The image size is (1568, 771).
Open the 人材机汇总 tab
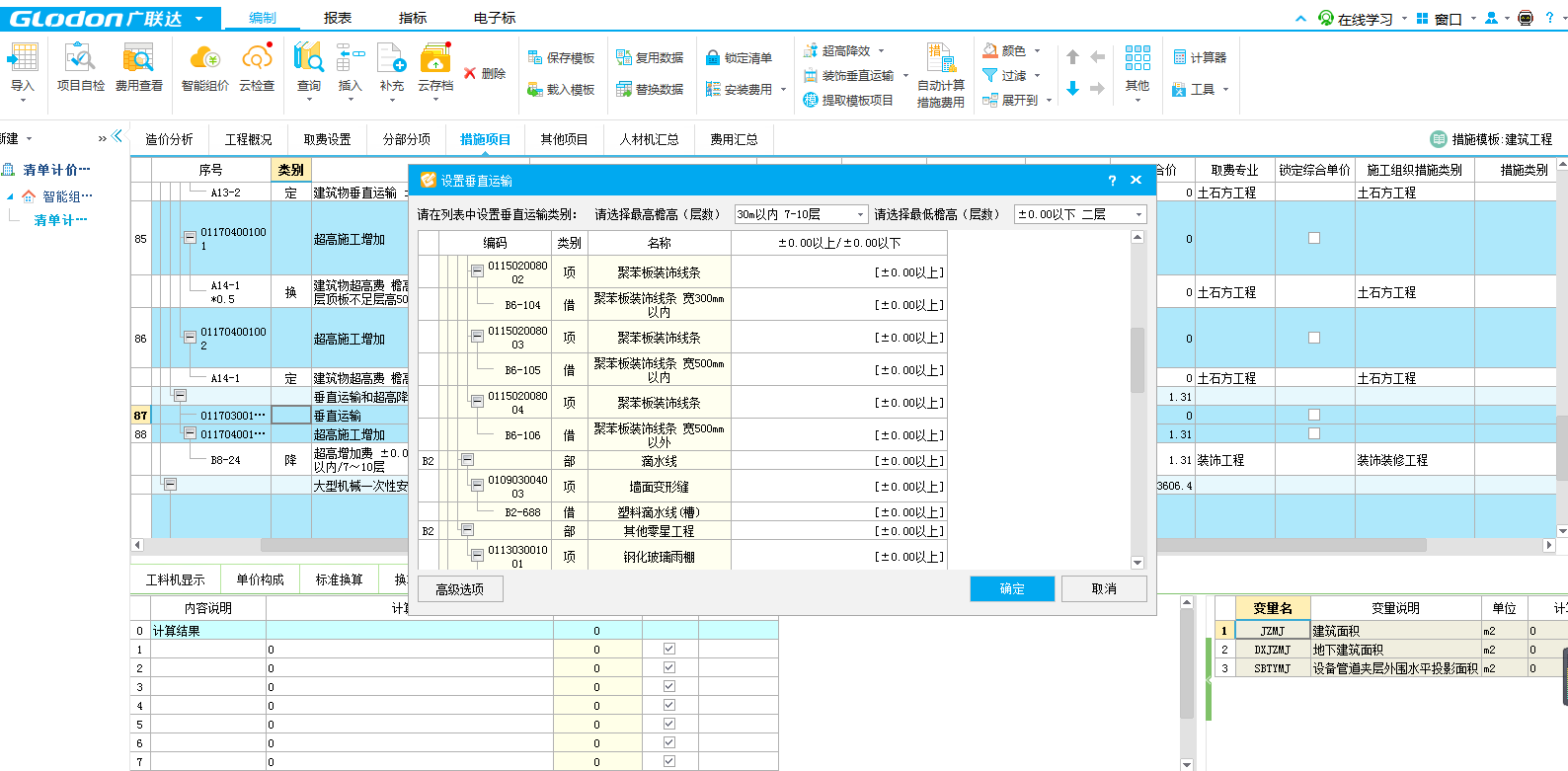[650, 139]
